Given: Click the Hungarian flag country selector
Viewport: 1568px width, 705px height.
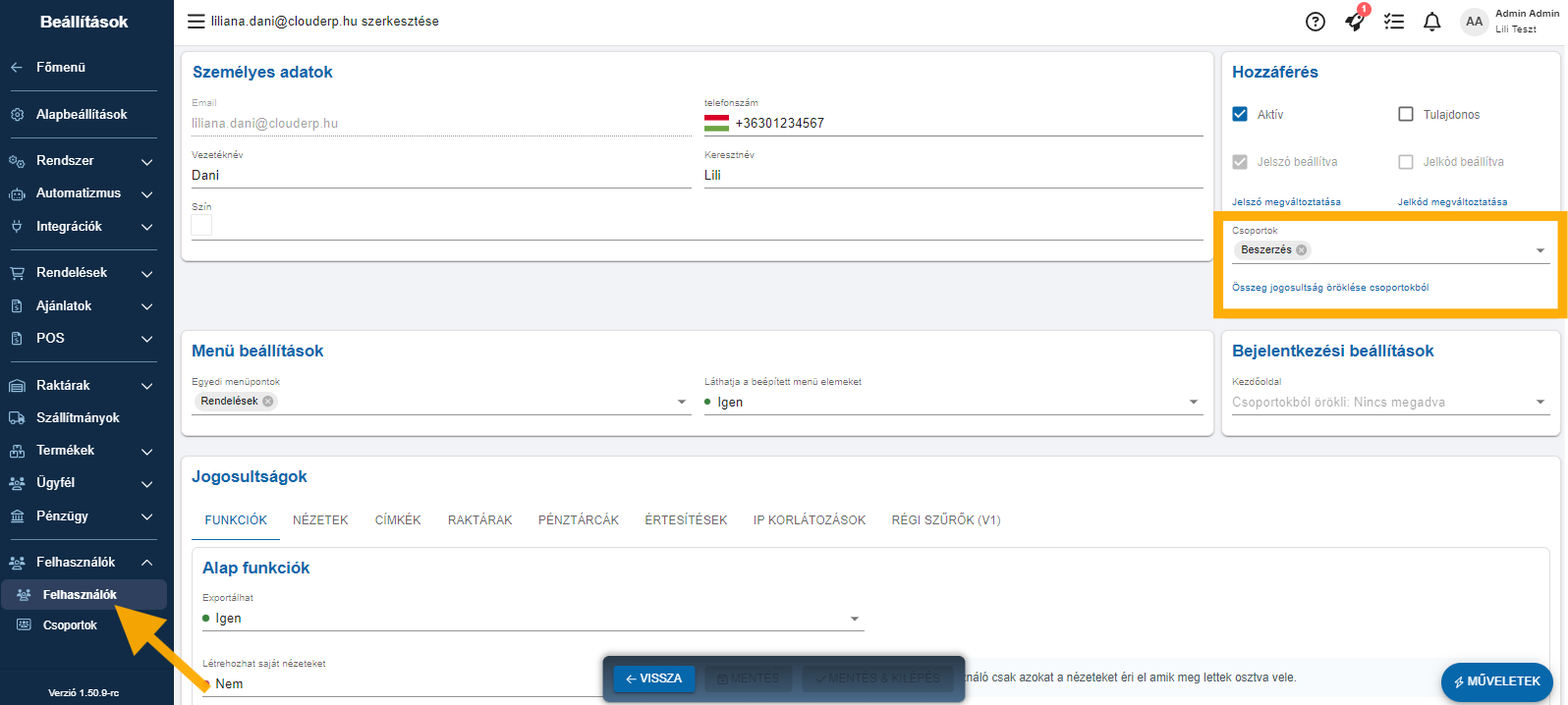Looking at the screenshot, I should (716, 124).
